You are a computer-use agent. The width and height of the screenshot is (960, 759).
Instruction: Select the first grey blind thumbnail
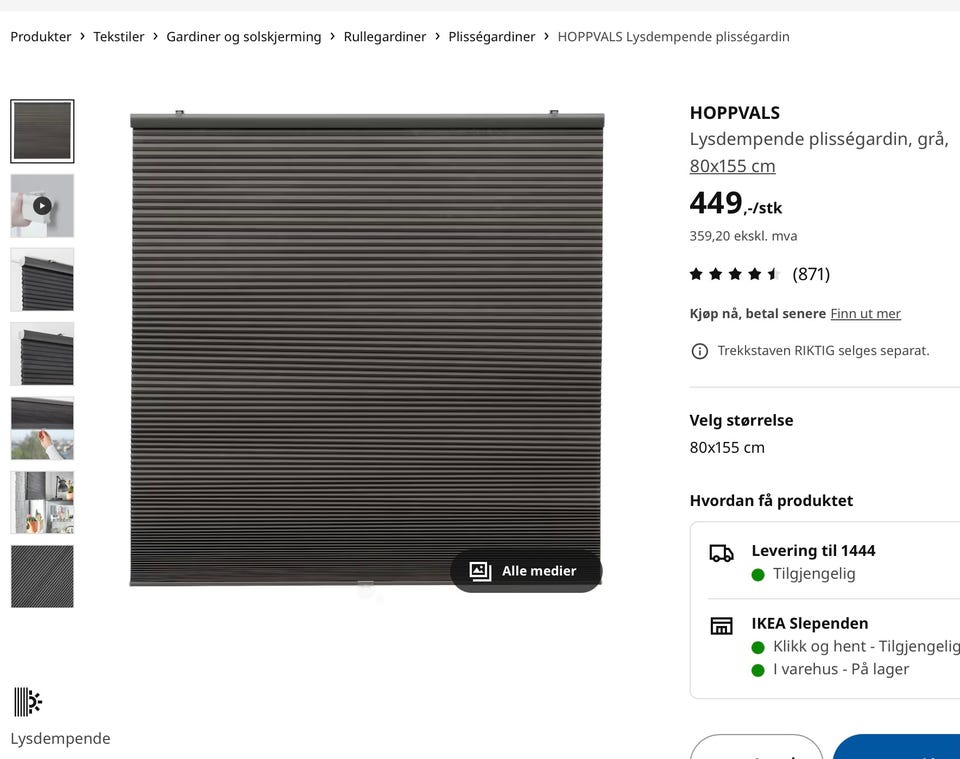coord(42,131)
